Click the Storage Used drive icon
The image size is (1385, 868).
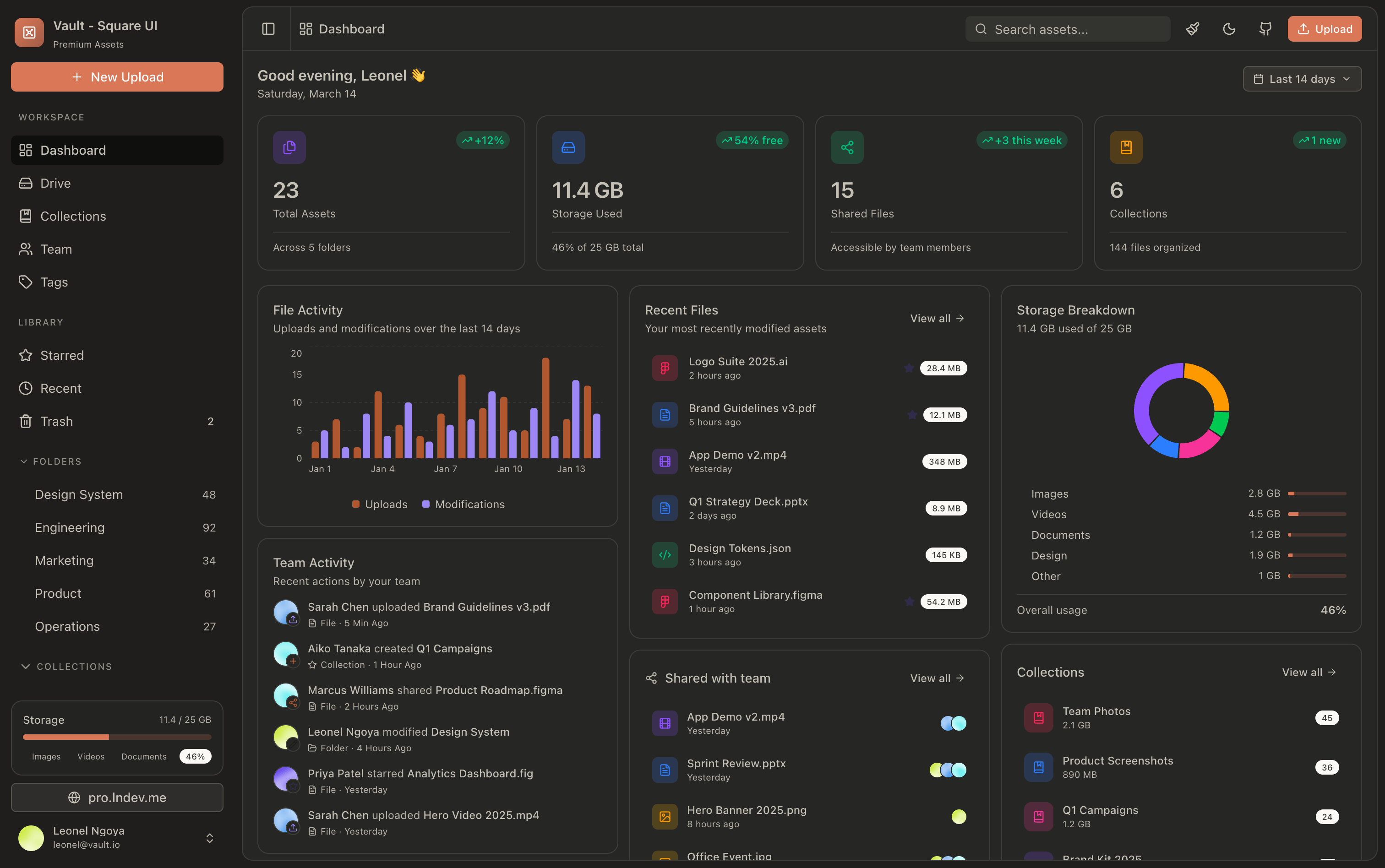pos(568,147)
